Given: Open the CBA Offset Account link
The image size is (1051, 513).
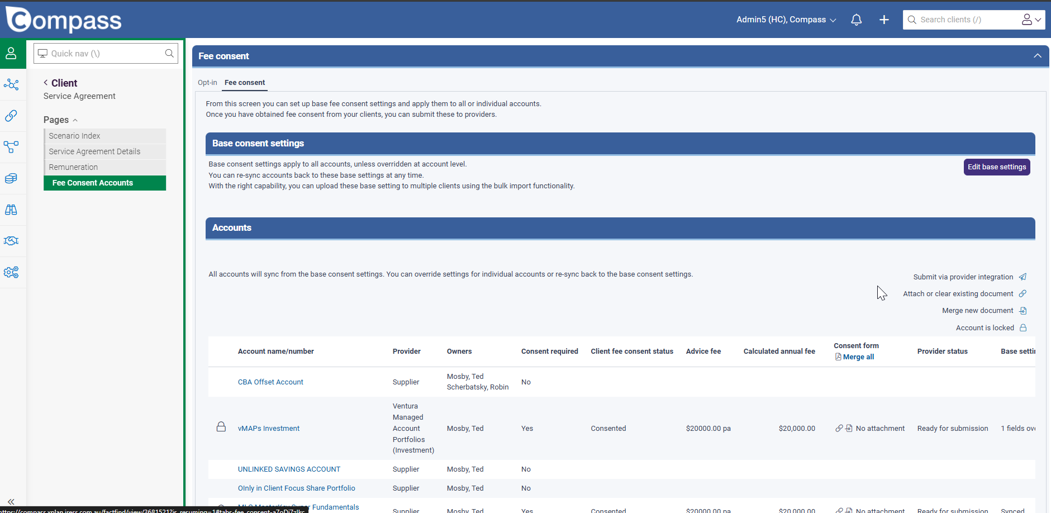Looking at the screenshot, I should (x=270, y=382).
